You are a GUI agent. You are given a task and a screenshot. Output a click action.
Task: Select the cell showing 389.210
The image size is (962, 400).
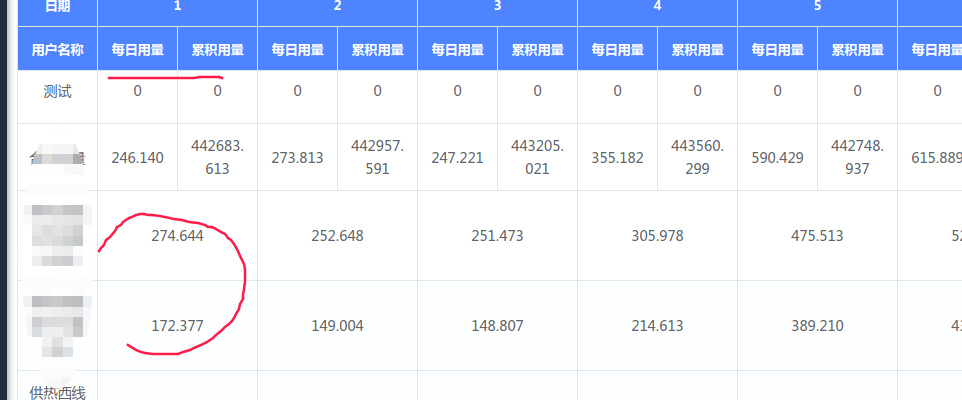[x=817, y=326]
